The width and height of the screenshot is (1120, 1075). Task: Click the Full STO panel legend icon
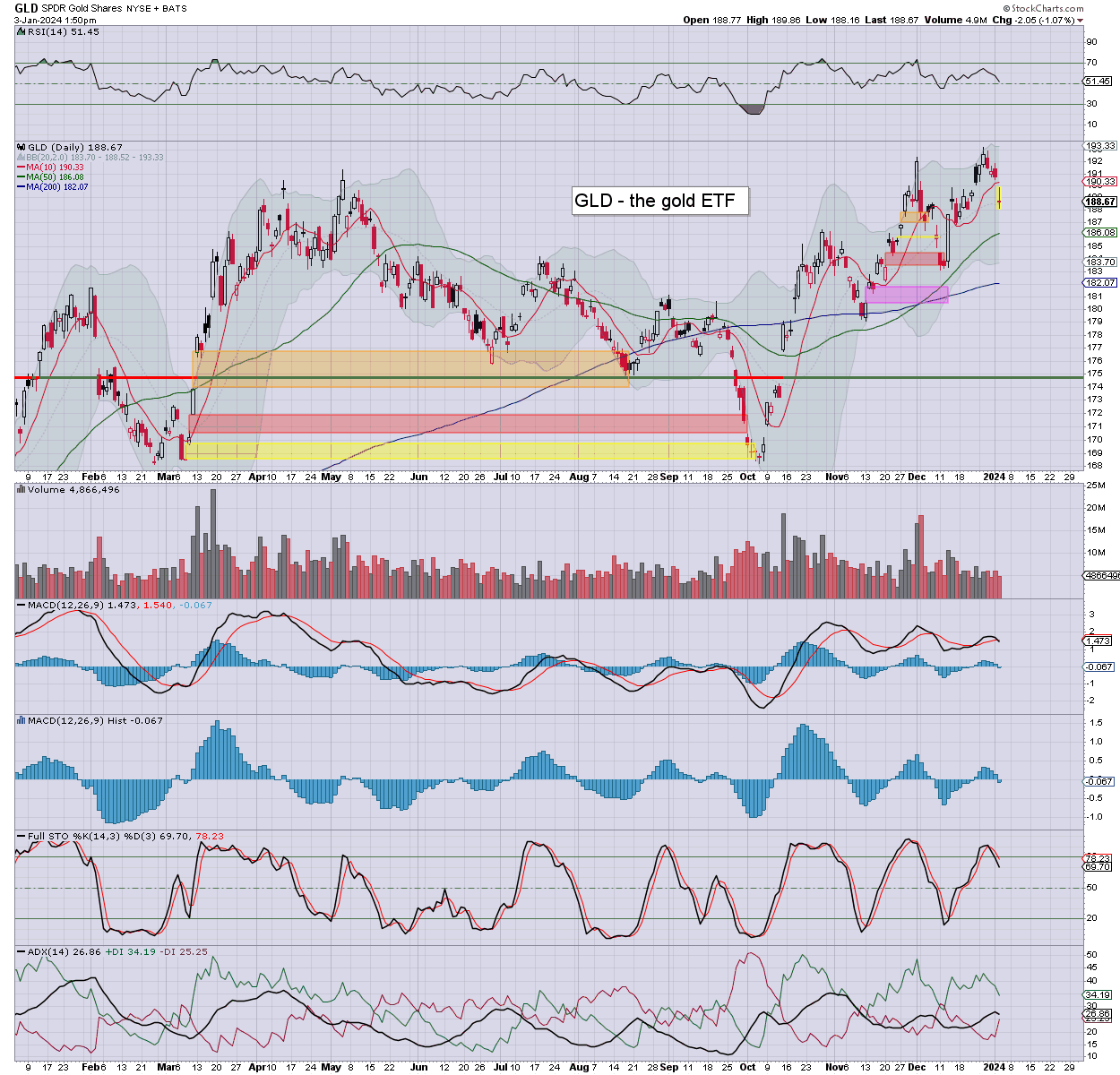point(22,837)
